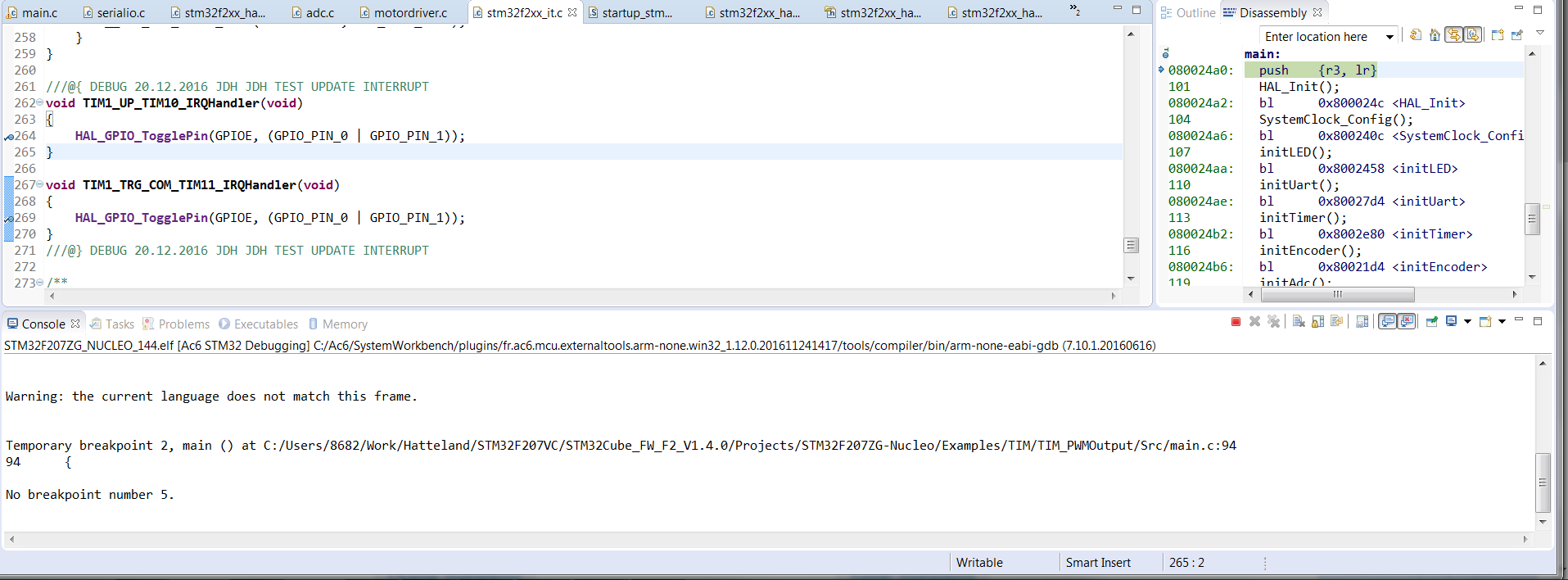Open the Memory tab

pos(344,324)
